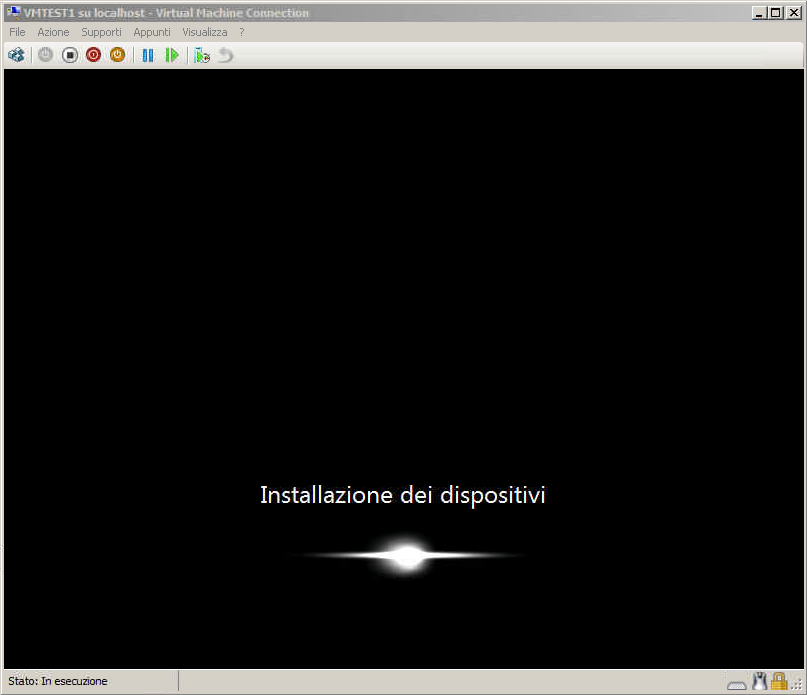The height and width of the screenshot is (695, 807).
Task: Maximize the Virtual Machine Connection window
Action: pyautogui.click(x=776, y=13)
